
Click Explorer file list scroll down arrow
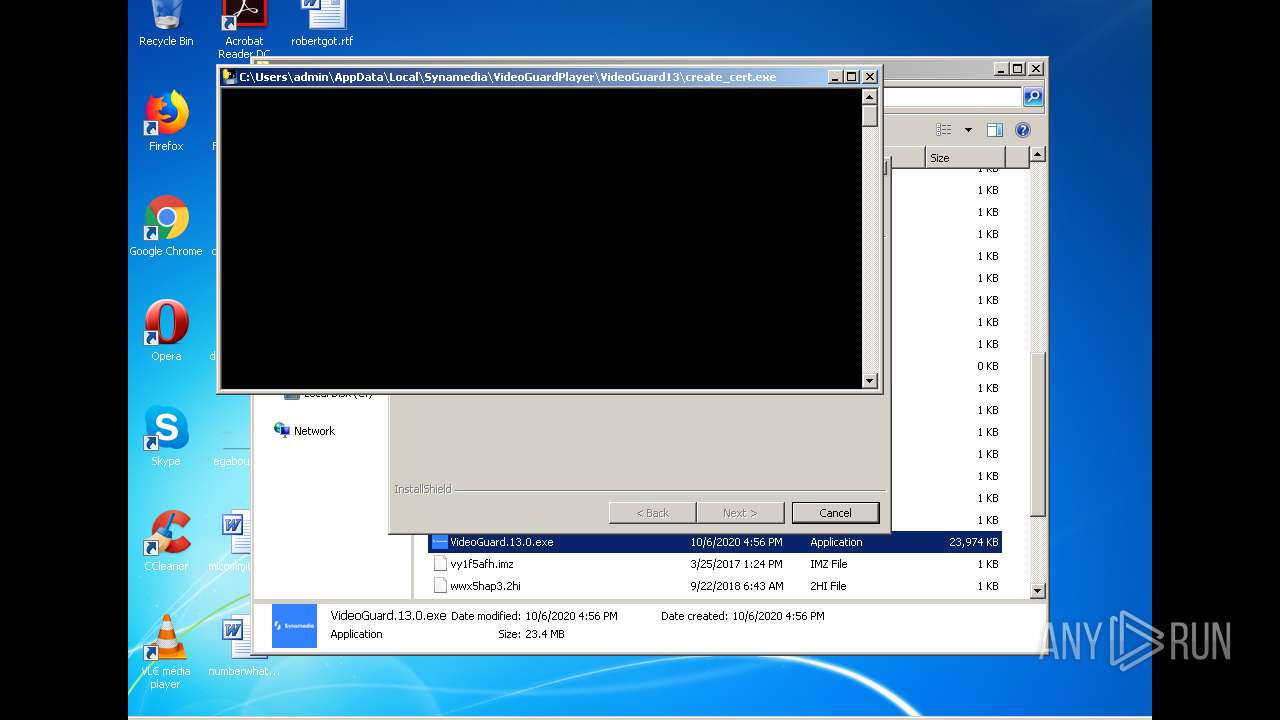coord(1037,590)
